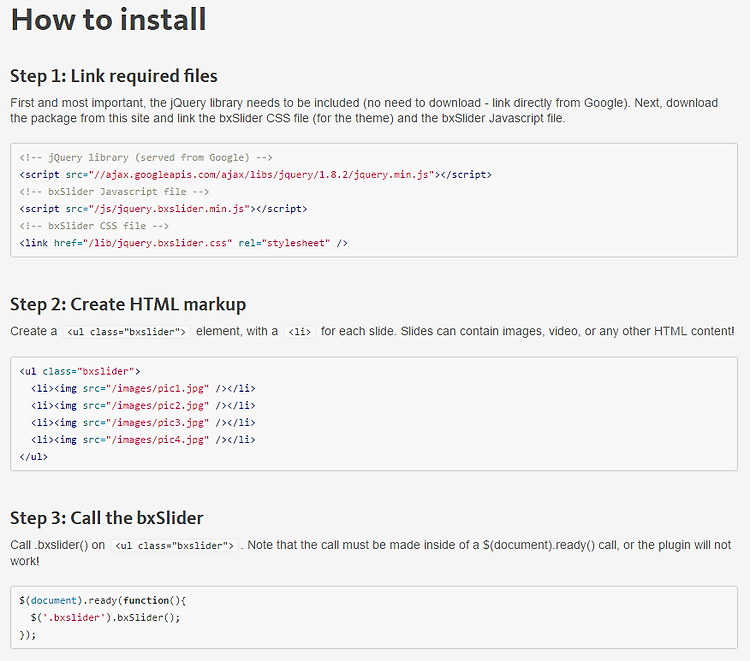Click the jQuery library comment line

pos(146,157)
